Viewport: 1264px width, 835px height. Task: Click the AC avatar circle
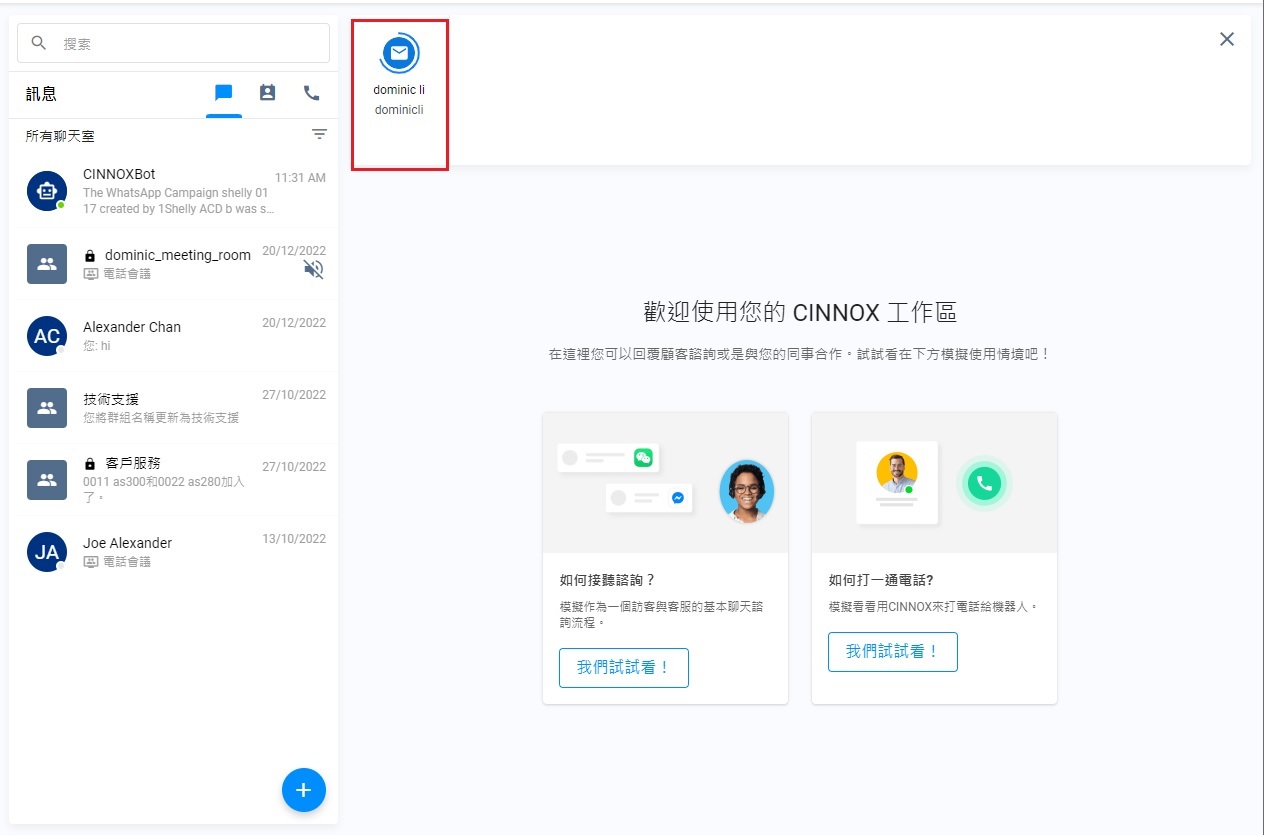click(46, 336)
